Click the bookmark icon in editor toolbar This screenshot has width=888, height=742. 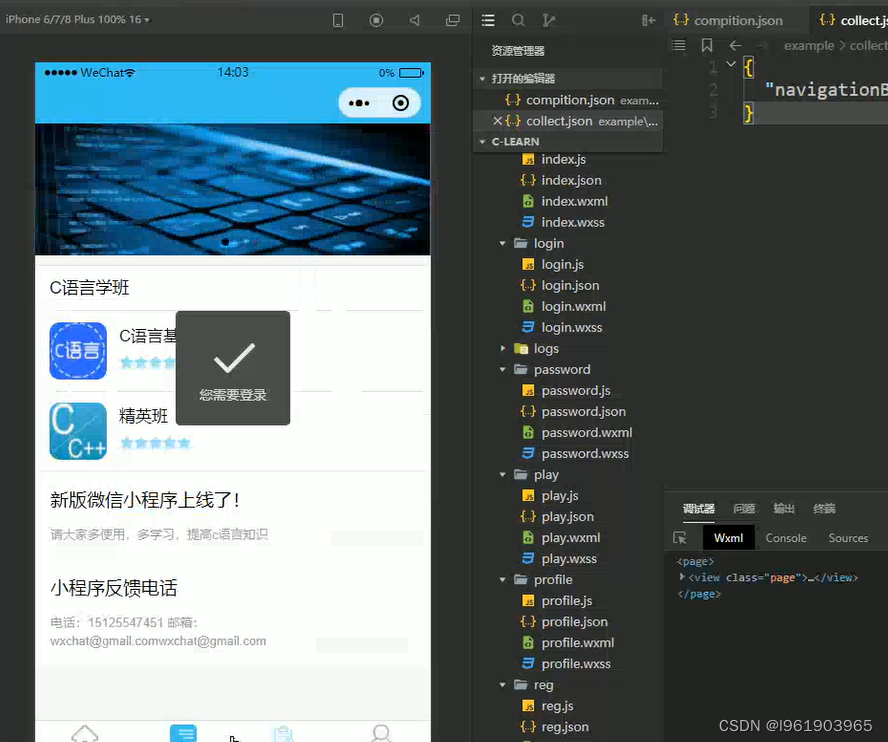coord(707,45)
